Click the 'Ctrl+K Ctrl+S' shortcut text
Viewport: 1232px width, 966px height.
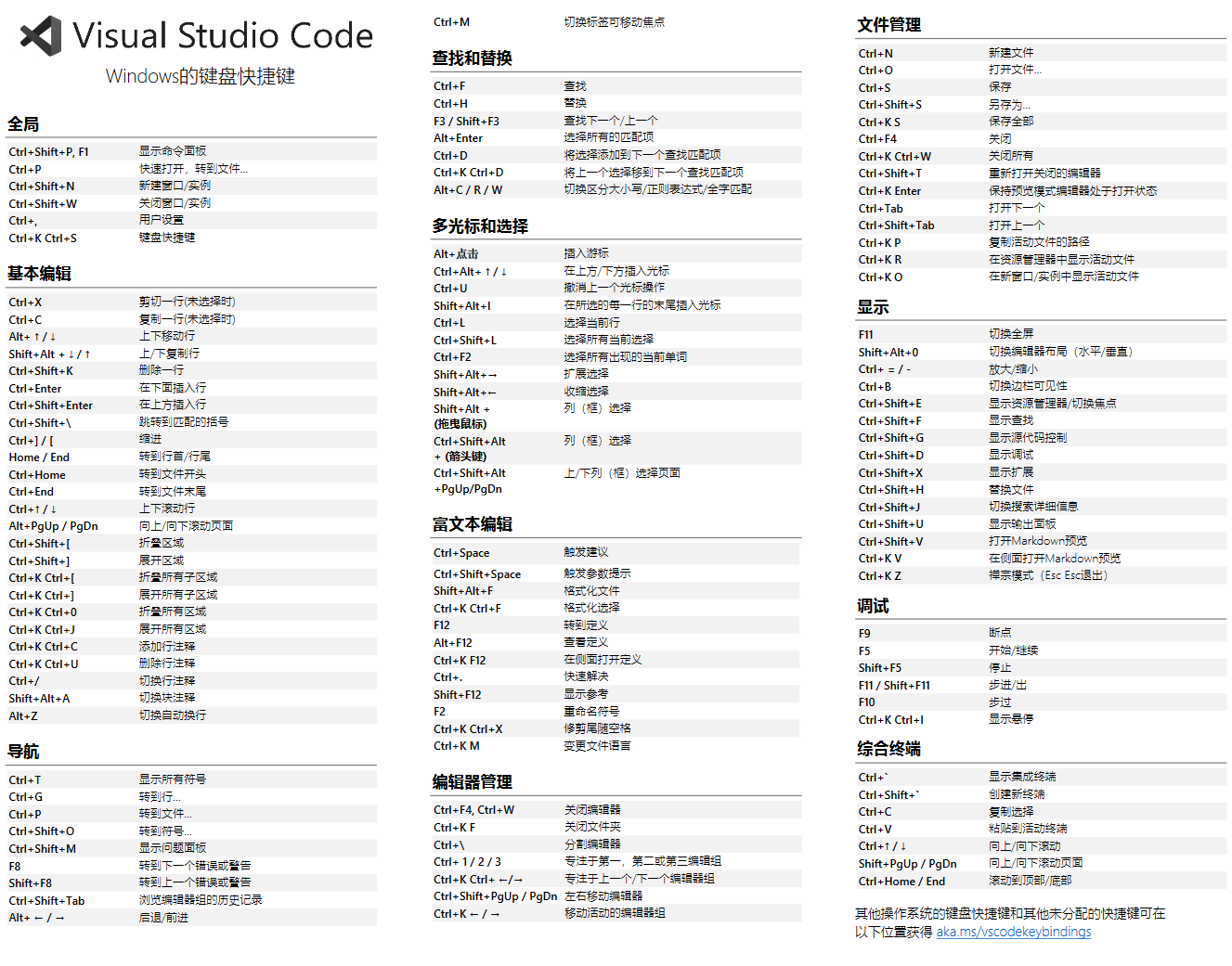(x=43, y=238)
